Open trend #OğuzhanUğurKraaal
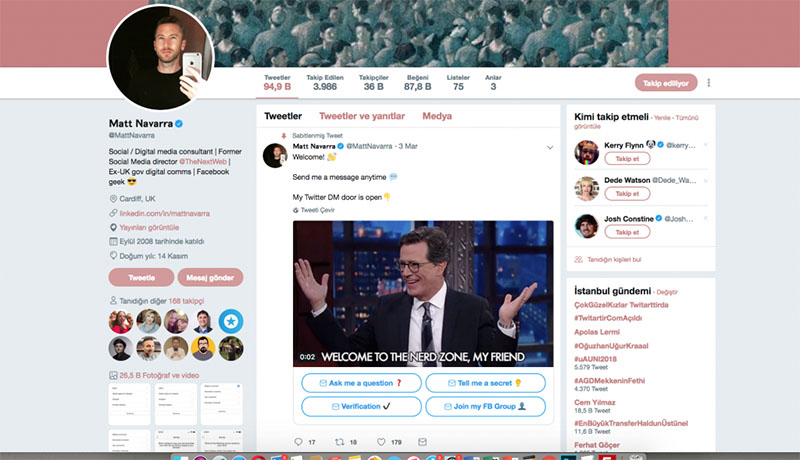This screenshot has height=460, width=800. point(611,346)
